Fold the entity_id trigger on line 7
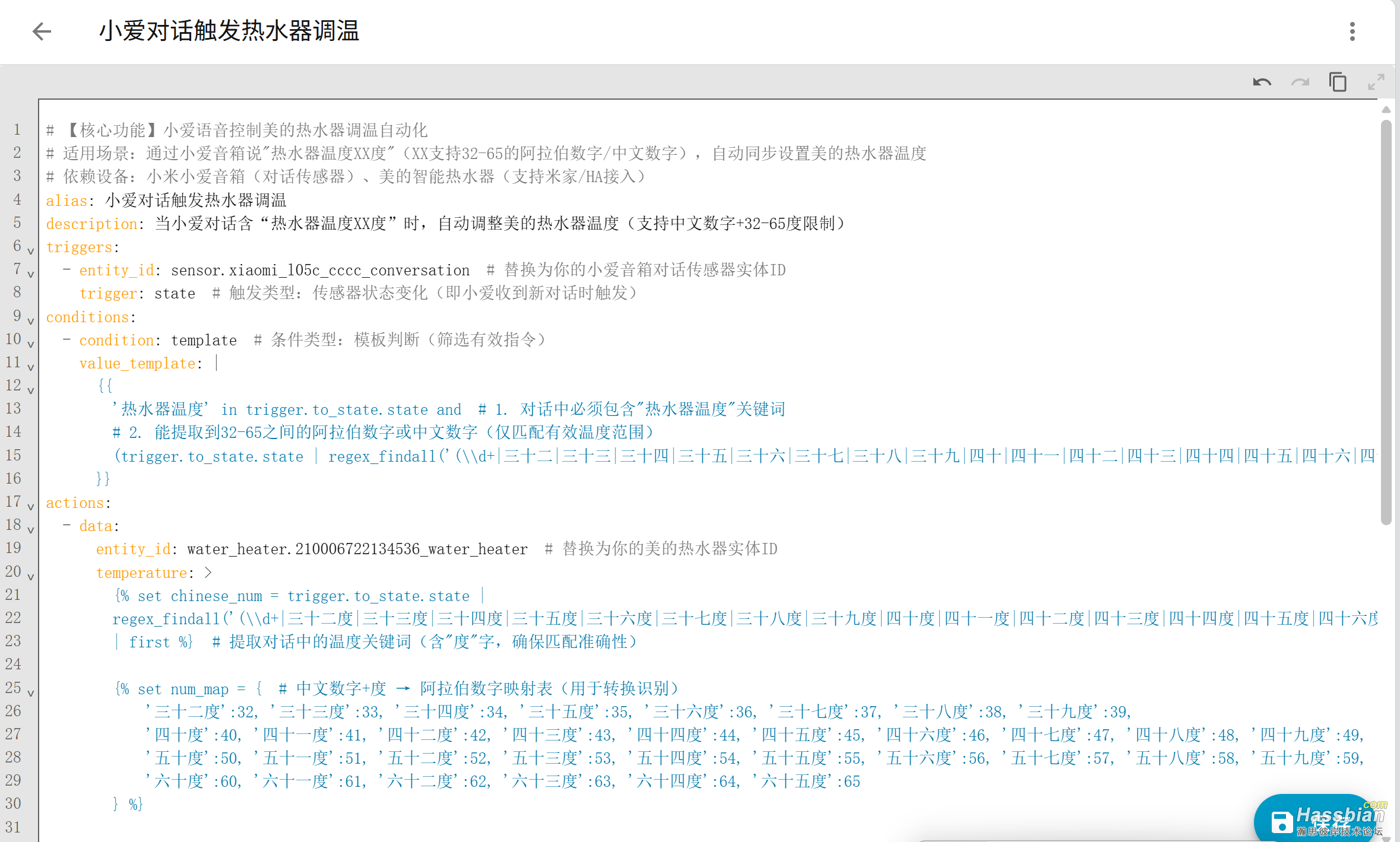This screenshot has width=1400, height=842. (x=30, y=274)
